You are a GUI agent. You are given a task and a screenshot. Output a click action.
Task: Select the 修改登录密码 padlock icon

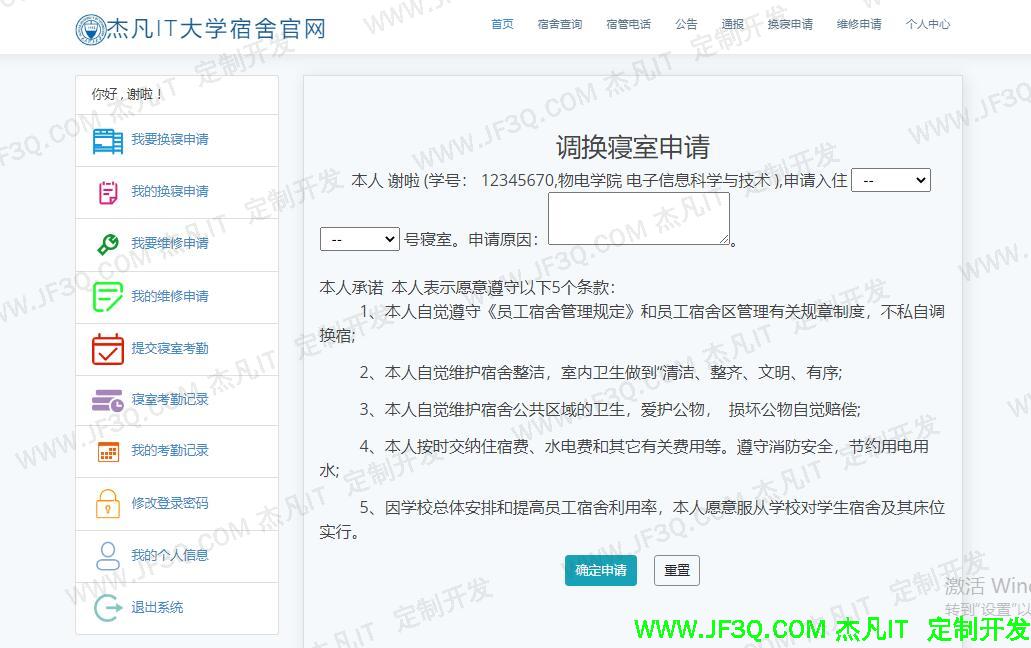108,503
